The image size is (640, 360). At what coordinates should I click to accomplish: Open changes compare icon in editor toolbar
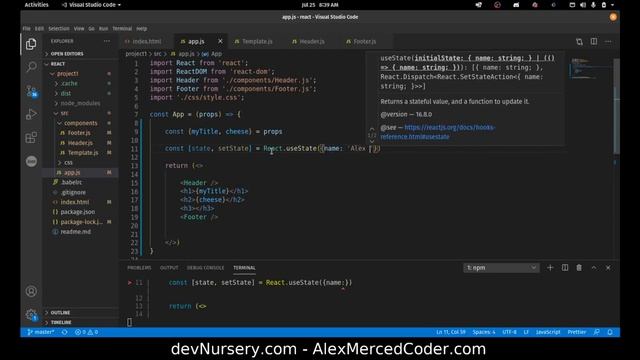pos(579,42)
